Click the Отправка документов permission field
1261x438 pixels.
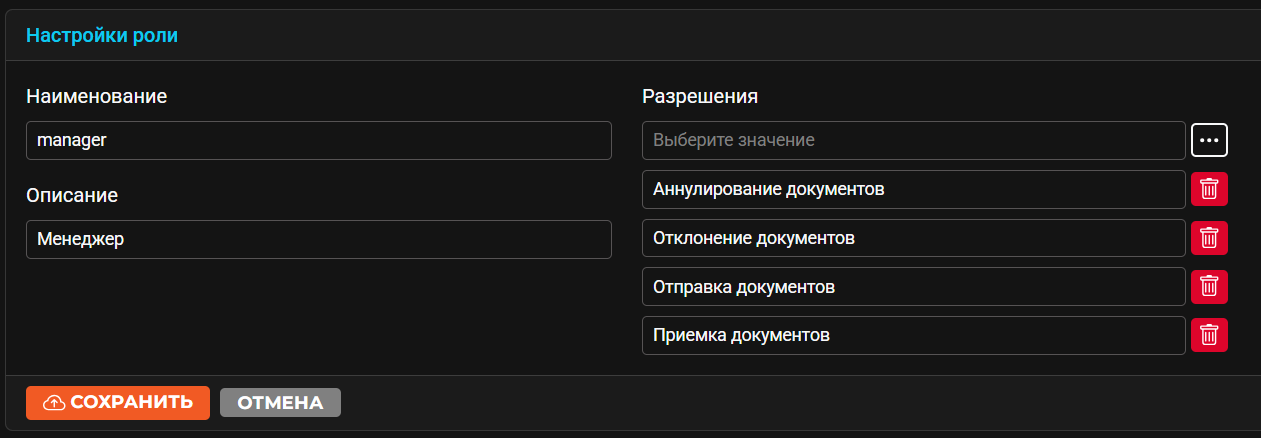914,286
